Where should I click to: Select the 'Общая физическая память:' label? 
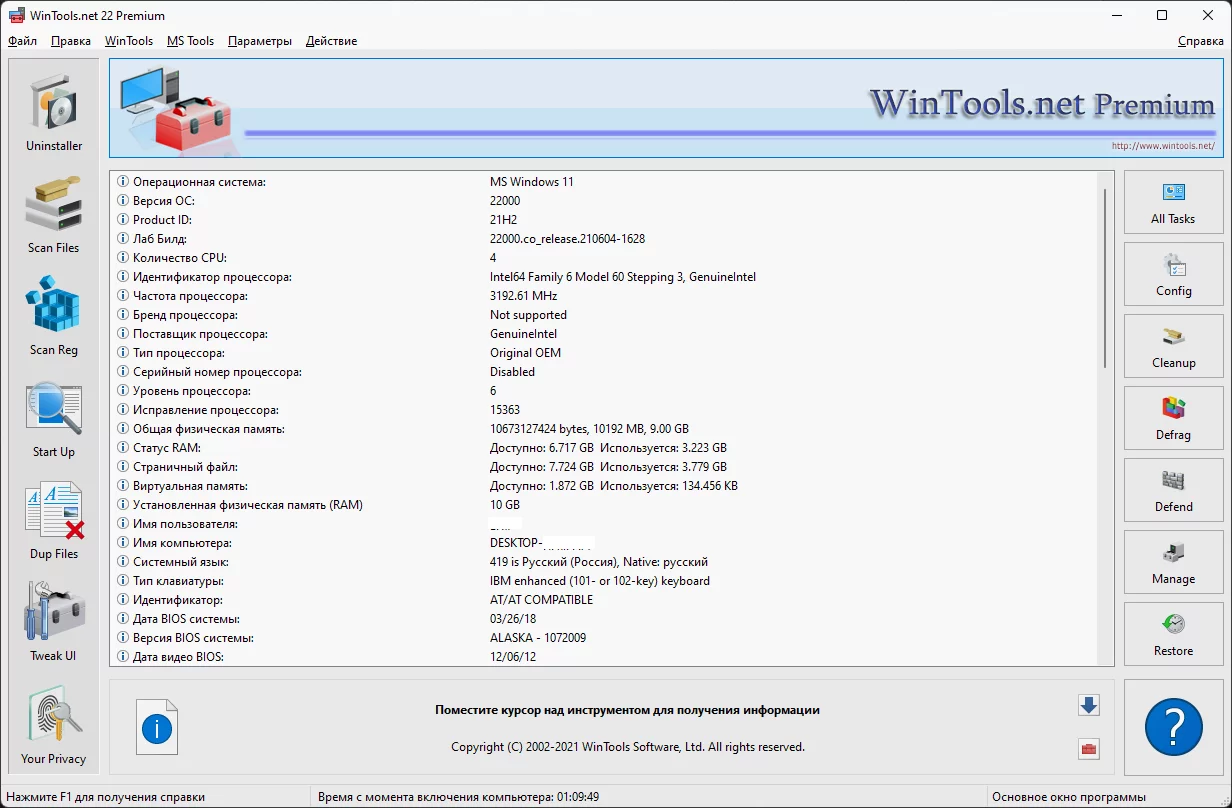tap(209, 429)
